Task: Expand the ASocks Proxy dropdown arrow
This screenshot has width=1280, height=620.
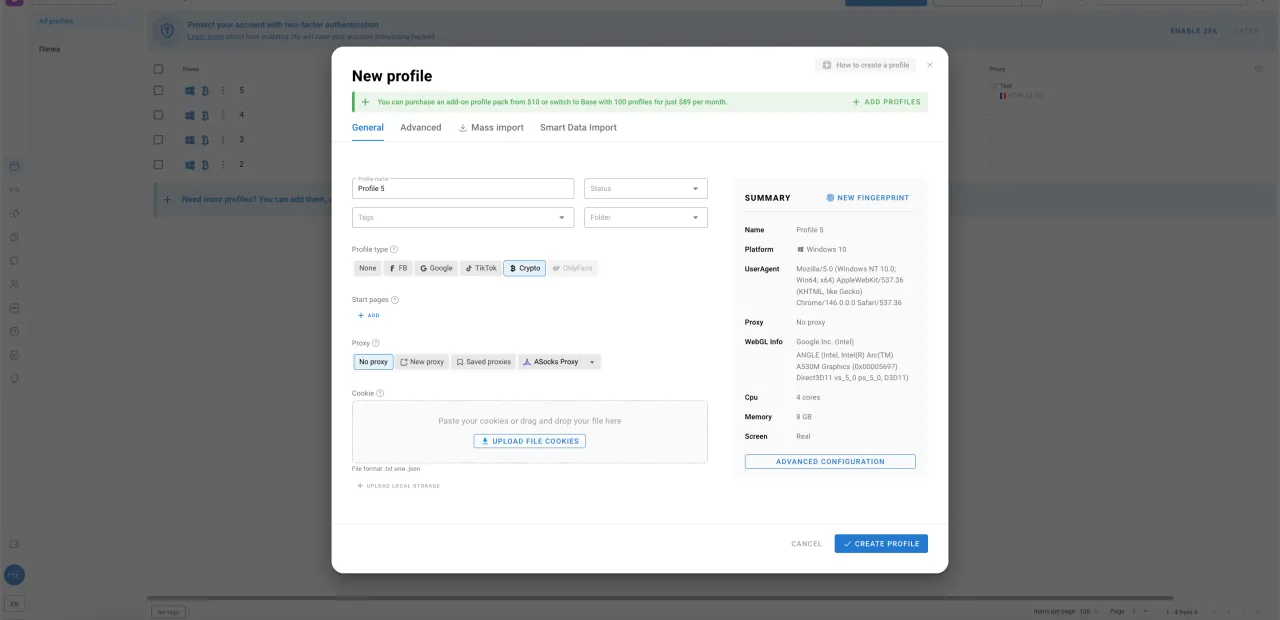Action: 592,362
